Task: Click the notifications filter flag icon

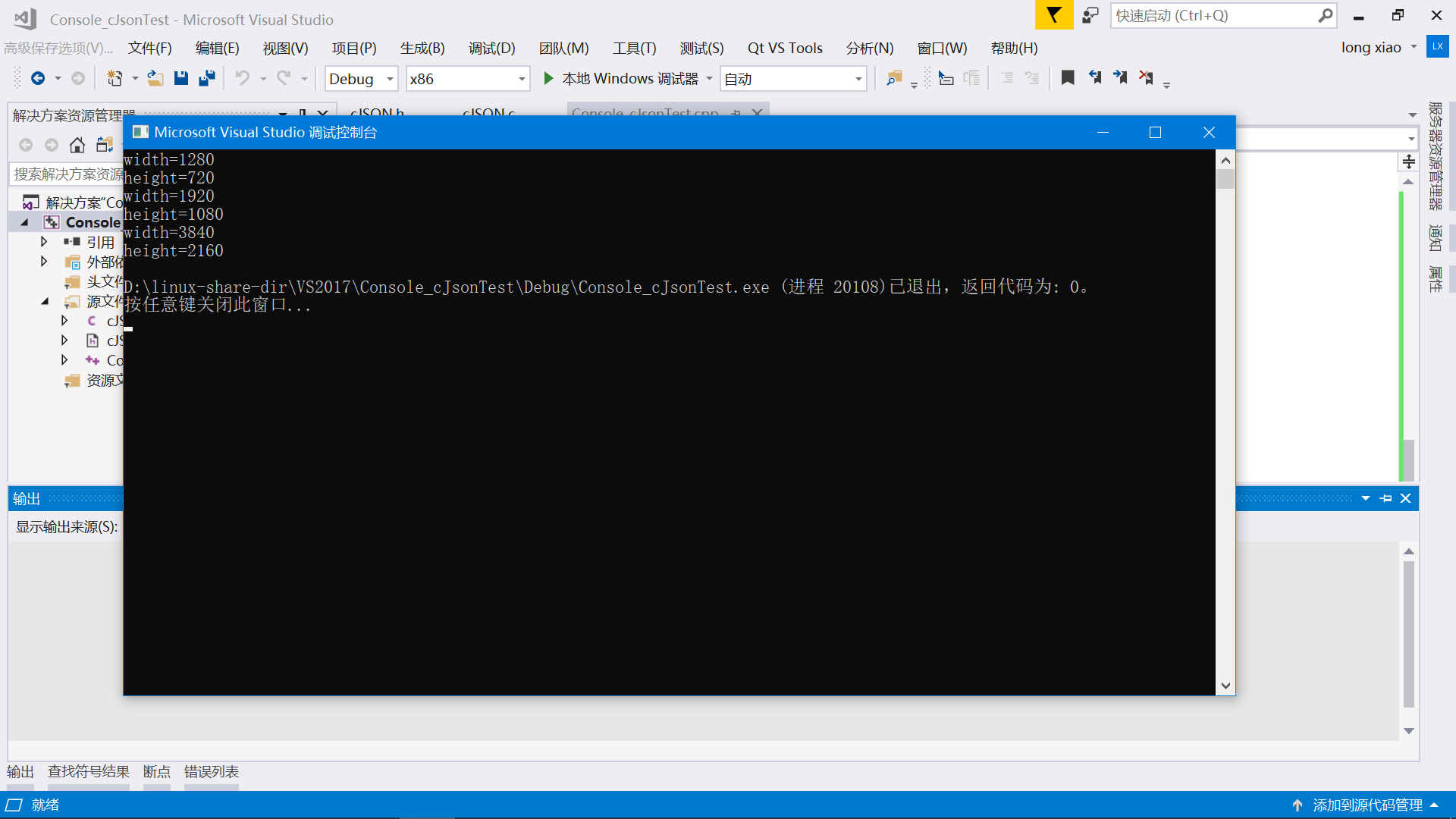Action: click(x=1053, y=15)
